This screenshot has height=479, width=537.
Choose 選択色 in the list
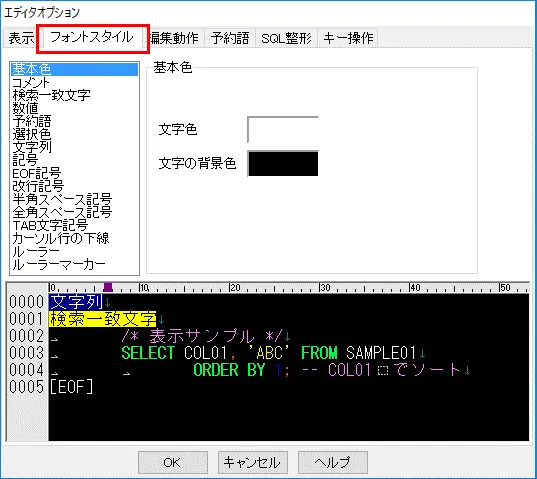pos(75,134)
